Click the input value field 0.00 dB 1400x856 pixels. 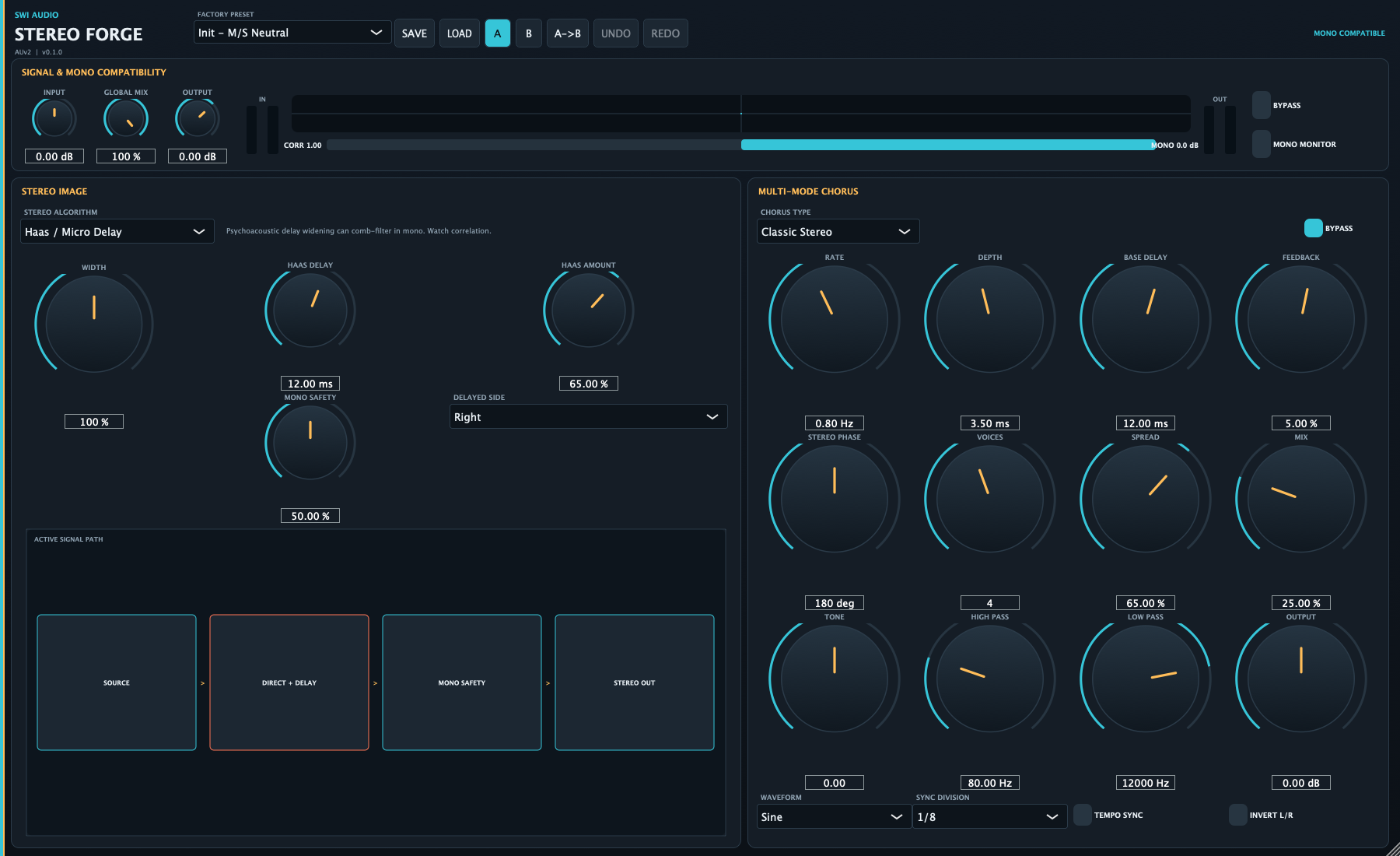coord(54,156)
